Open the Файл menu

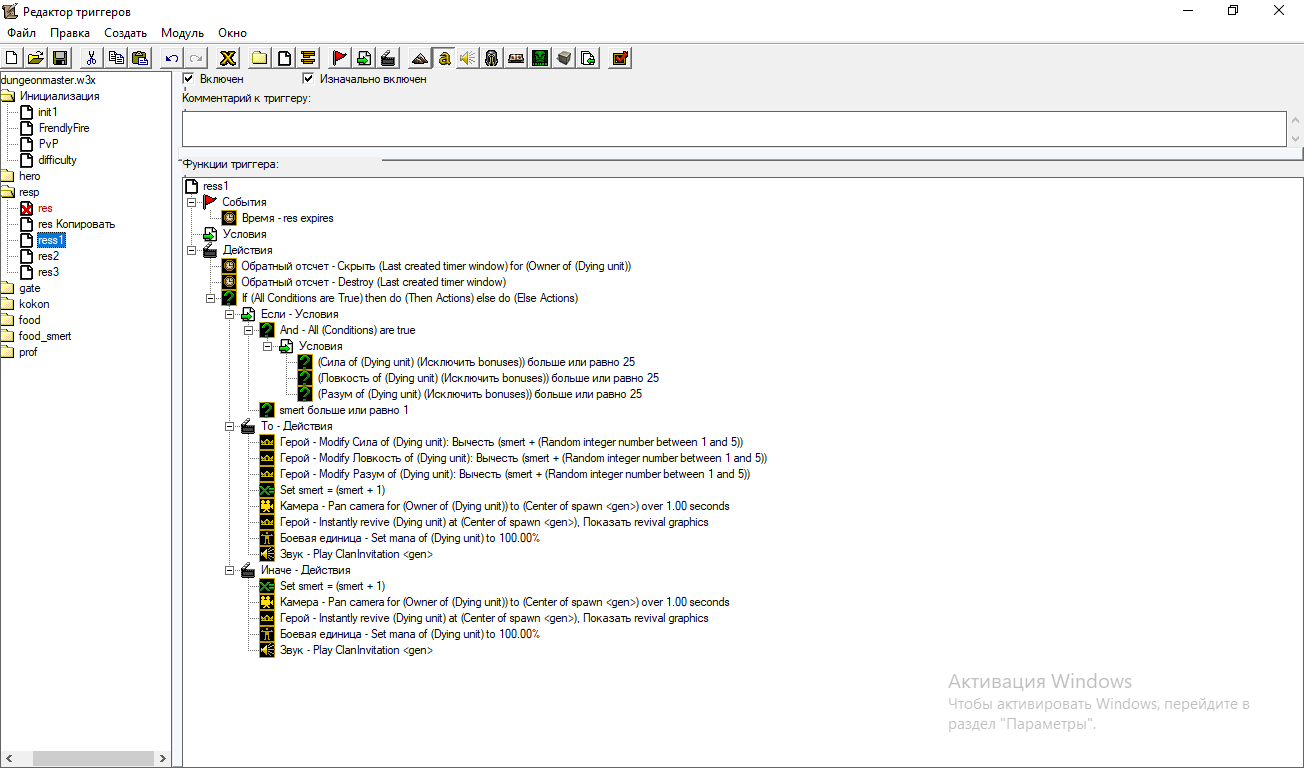(21, 33)
